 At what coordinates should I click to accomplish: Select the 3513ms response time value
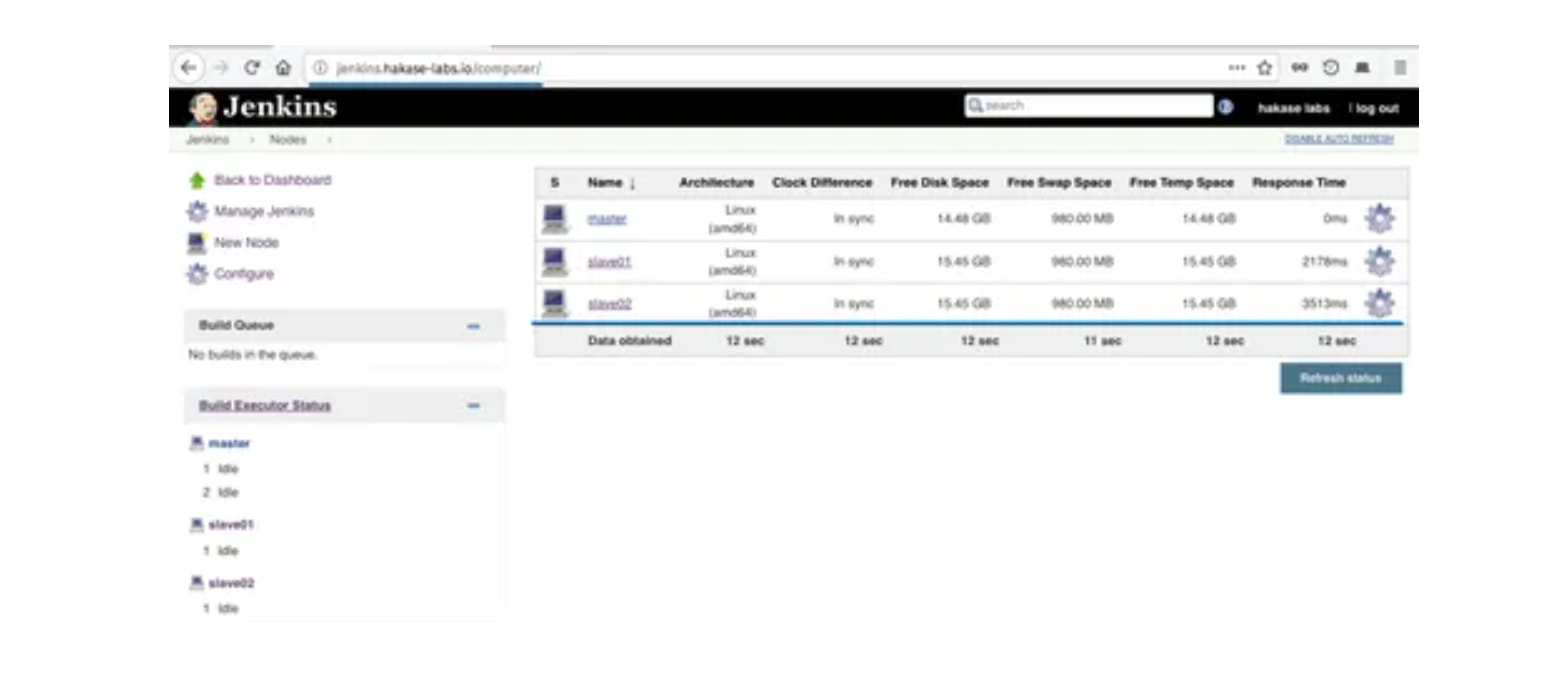1325,304
